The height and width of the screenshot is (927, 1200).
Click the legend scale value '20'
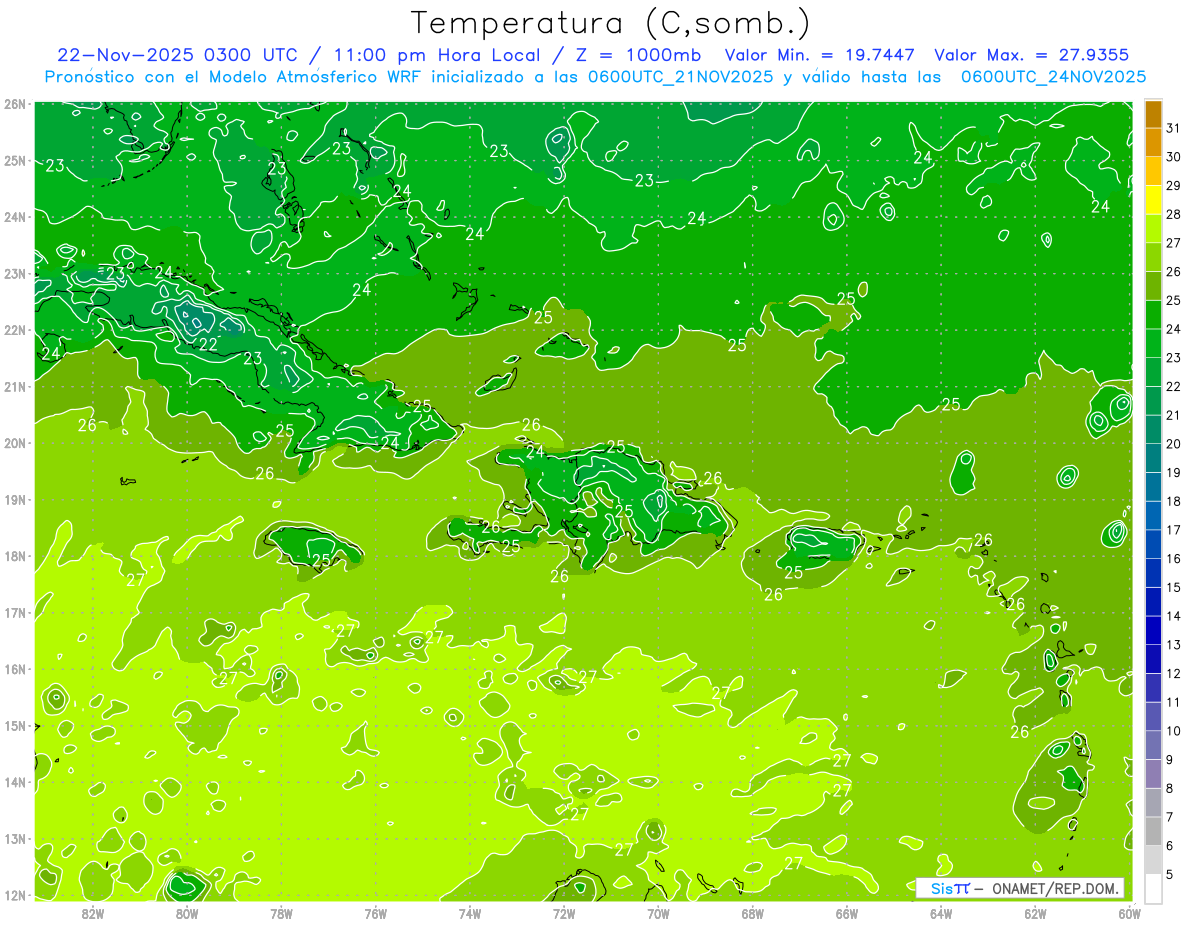pos(1174,444)
